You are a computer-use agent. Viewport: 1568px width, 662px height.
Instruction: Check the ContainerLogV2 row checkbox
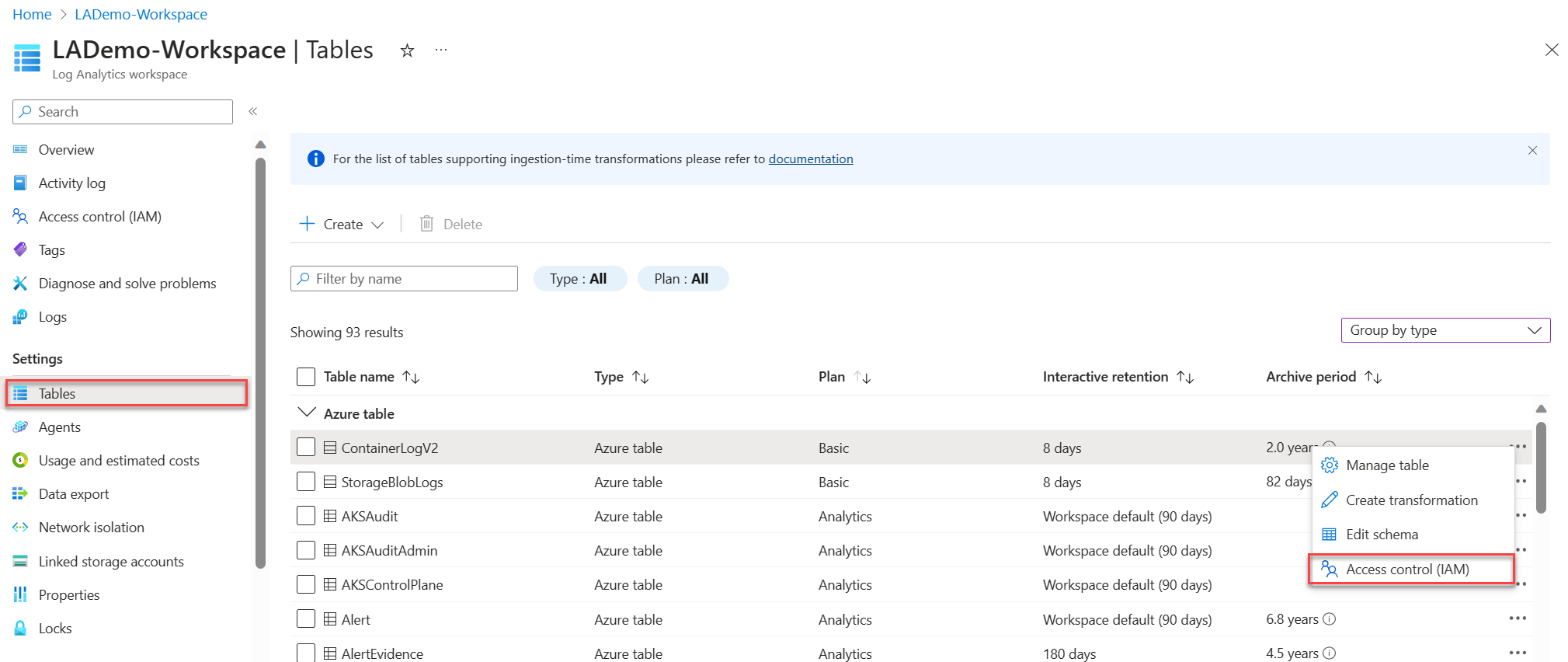pyautogui.click(x=306, y=448)
